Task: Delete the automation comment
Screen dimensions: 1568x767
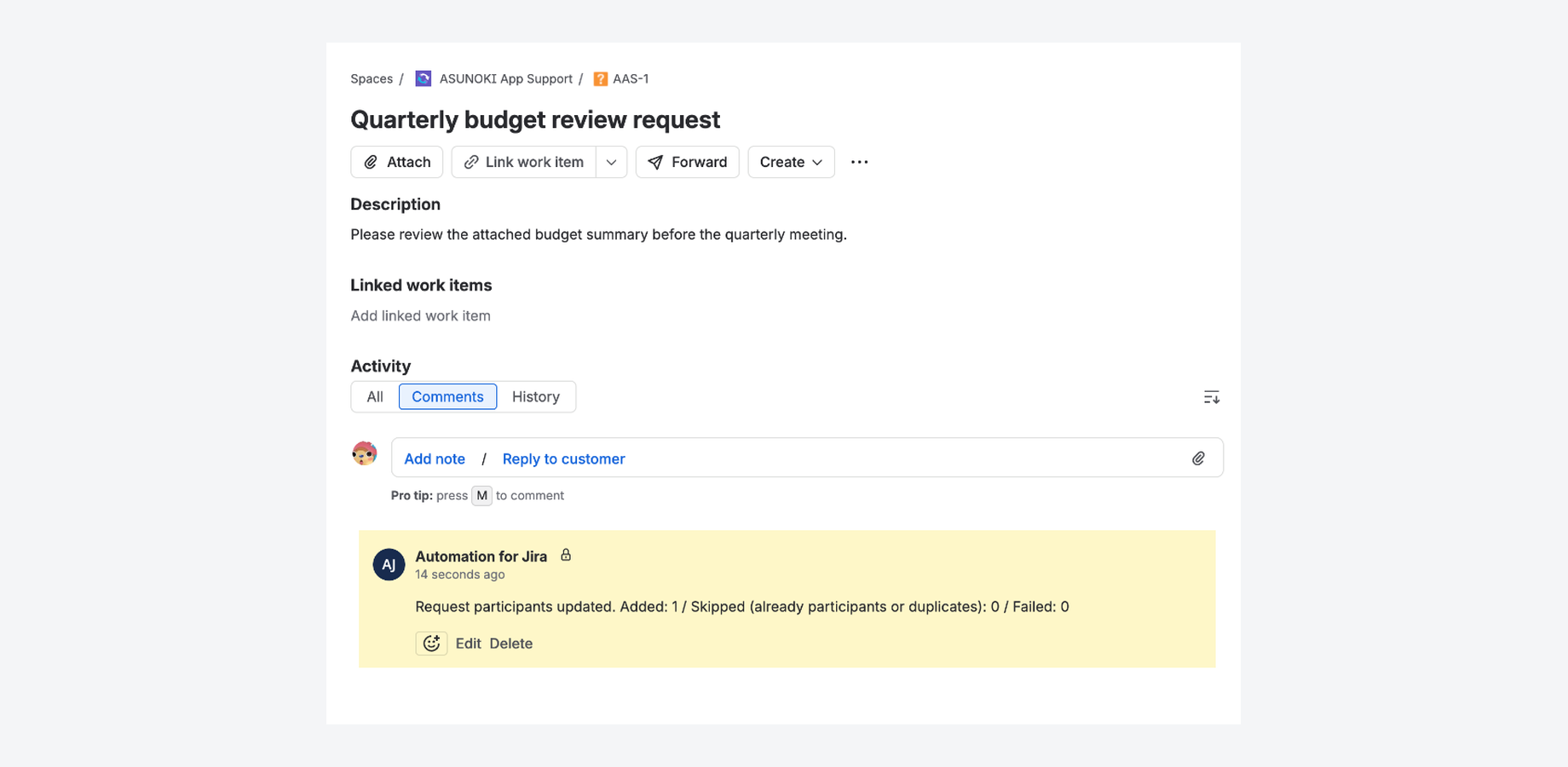Action: coord(511,643)
